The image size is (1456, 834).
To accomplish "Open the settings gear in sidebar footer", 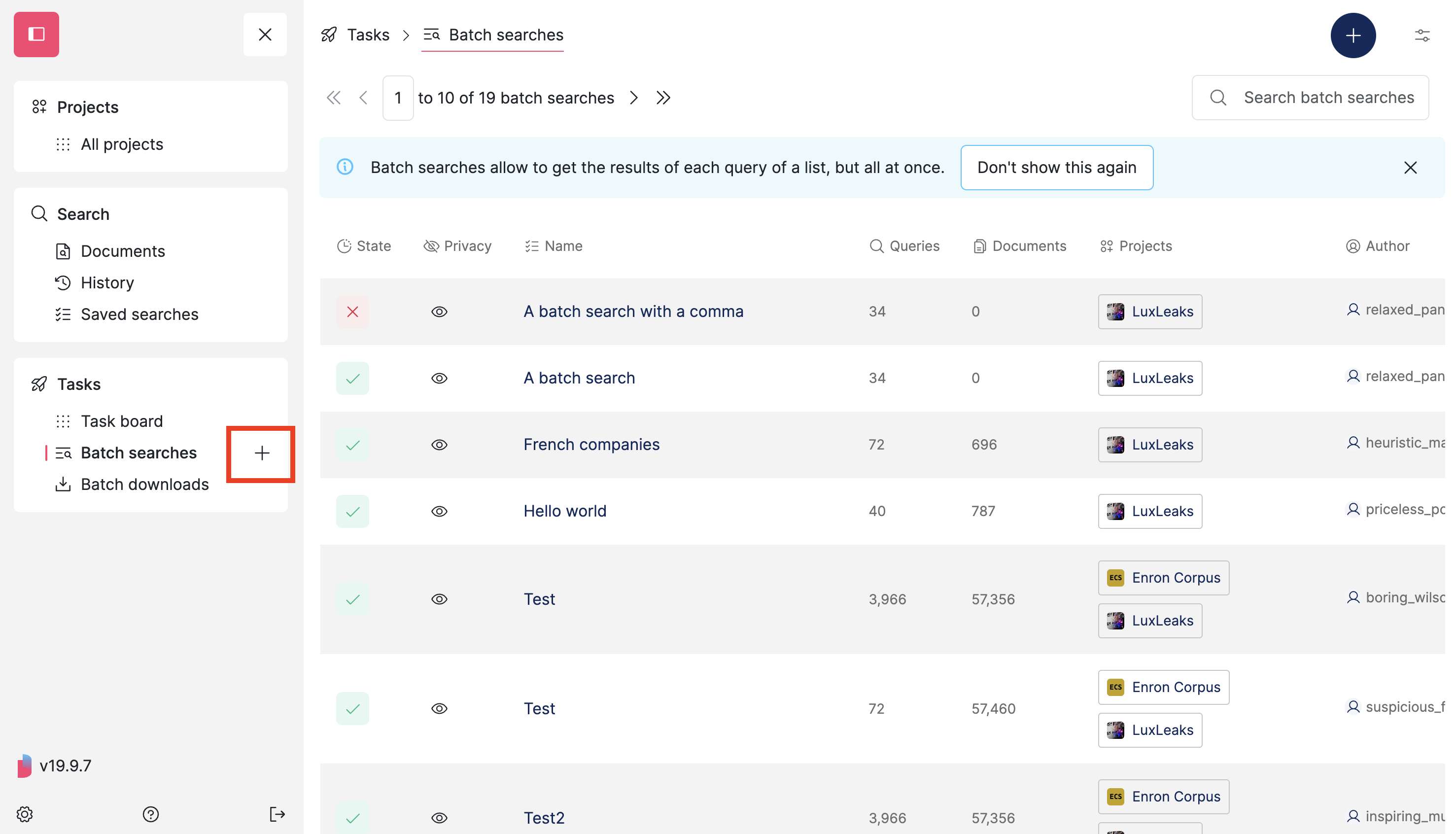I will tap(24, 814).
